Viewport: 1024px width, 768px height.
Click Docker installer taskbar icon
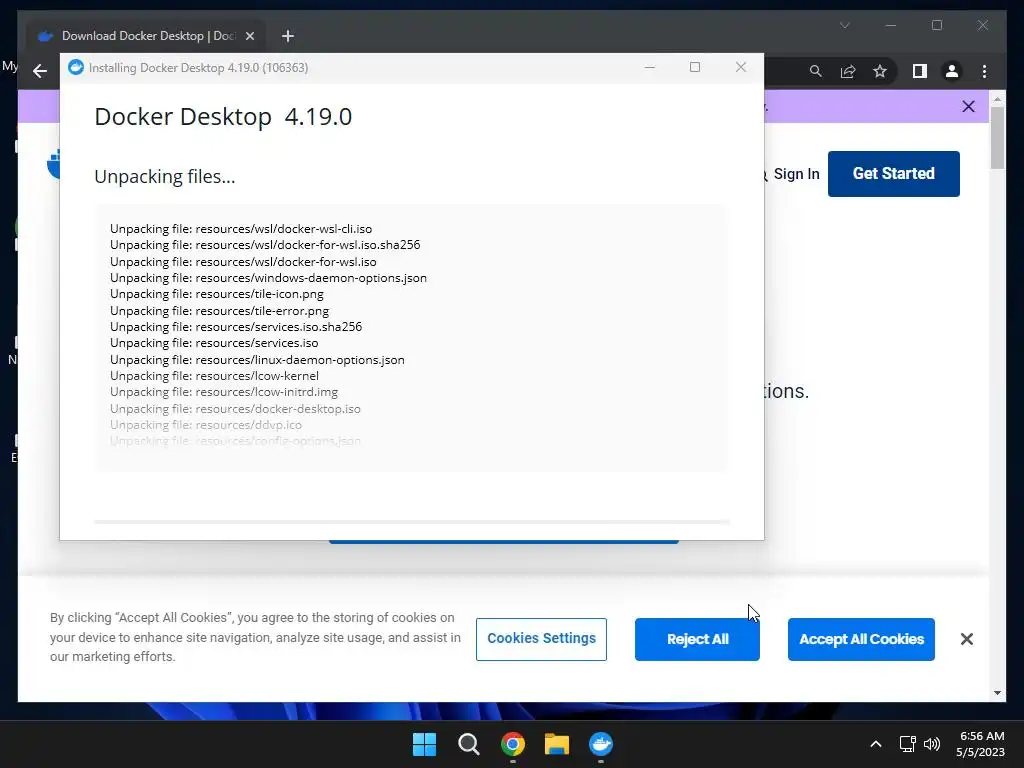601,744
